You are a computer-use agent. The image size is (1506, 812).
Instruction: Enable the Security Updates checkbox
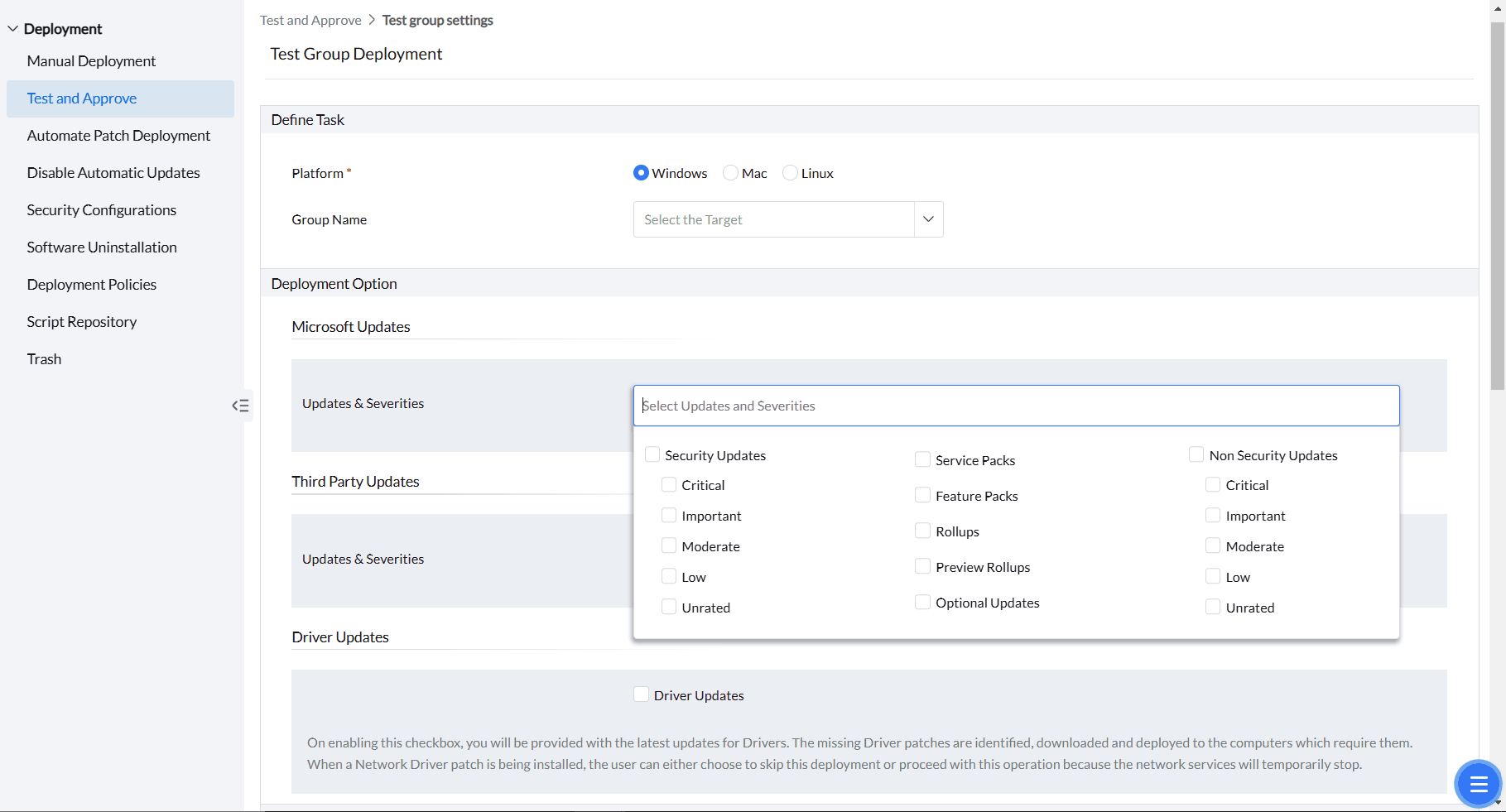coord(652,454)
